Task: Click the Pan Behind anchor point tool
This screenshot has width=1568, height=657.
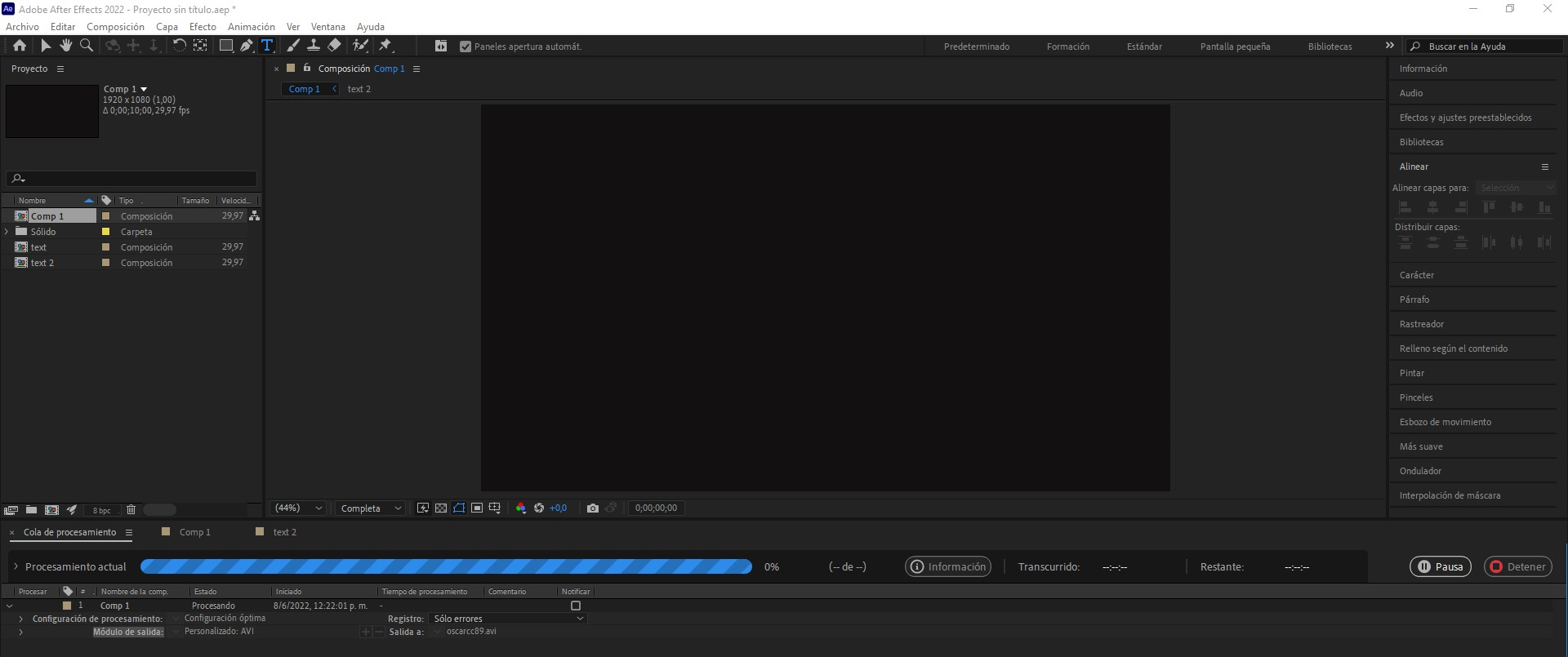Action: point(200,46)
